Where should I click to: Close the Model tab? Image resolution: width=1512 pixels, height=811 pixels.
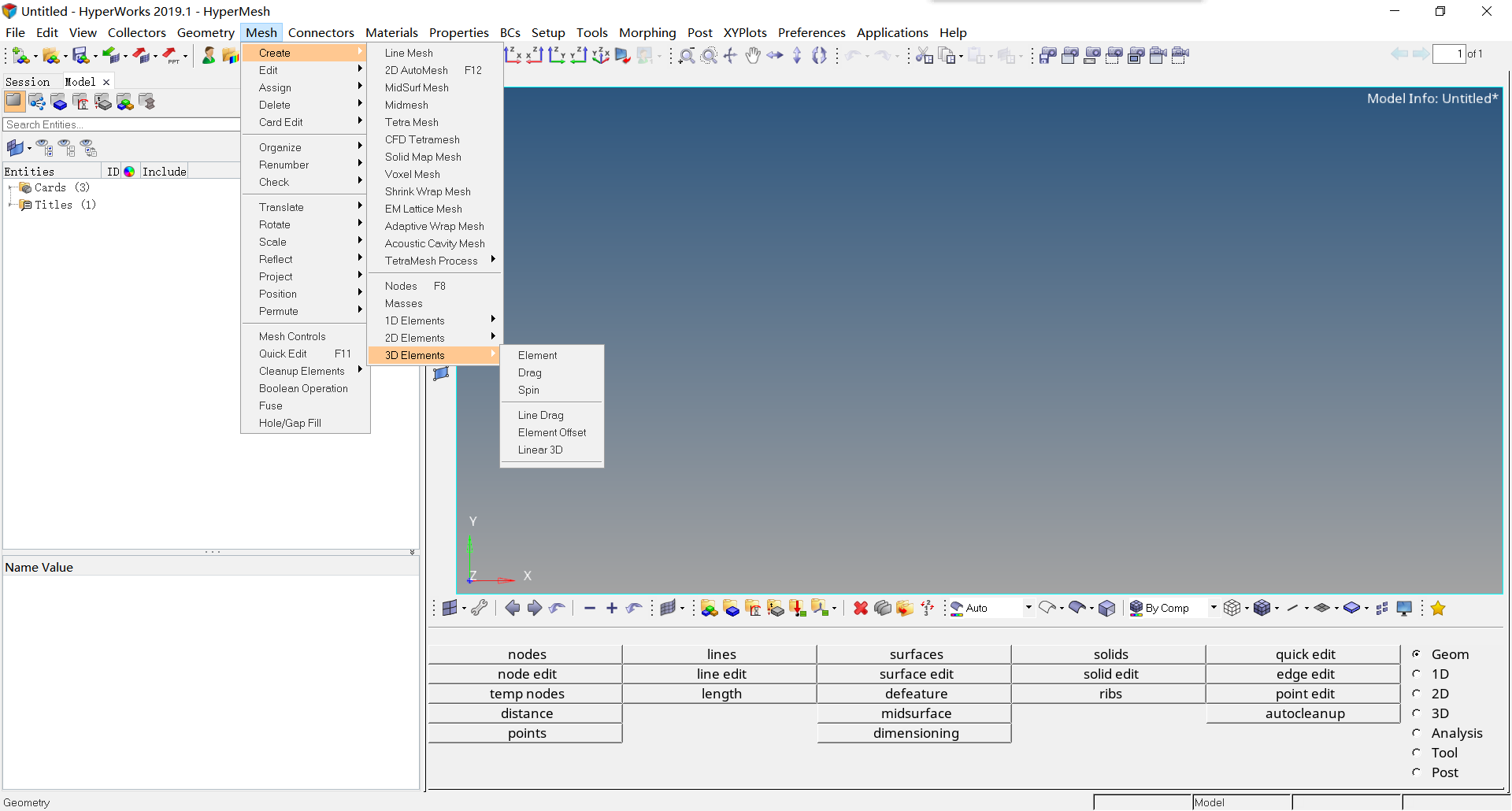[106, 82]
